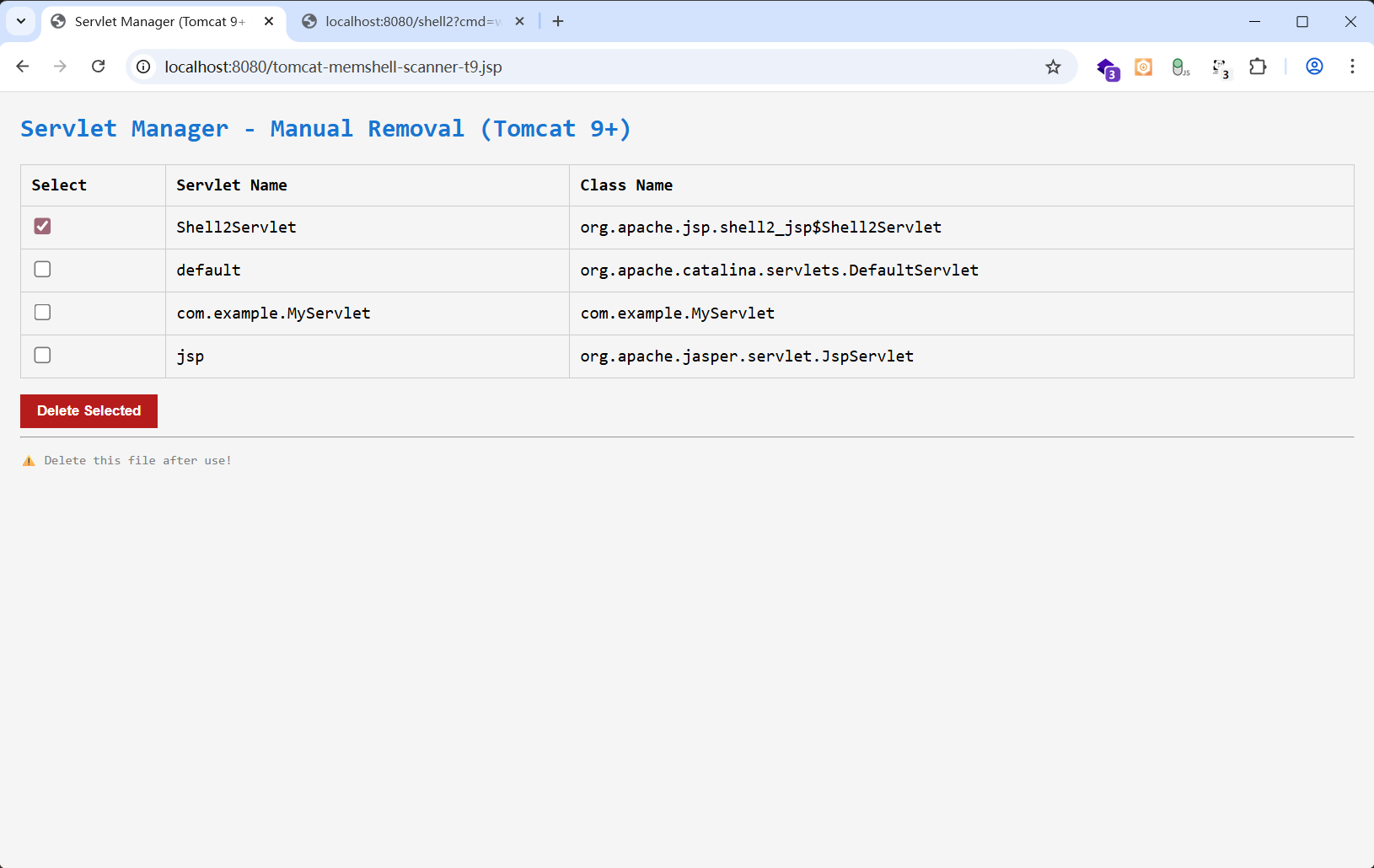Close the localhost:8080/shell2 tab
This screenshot has width=1374, height=868.
coord(519,22)
